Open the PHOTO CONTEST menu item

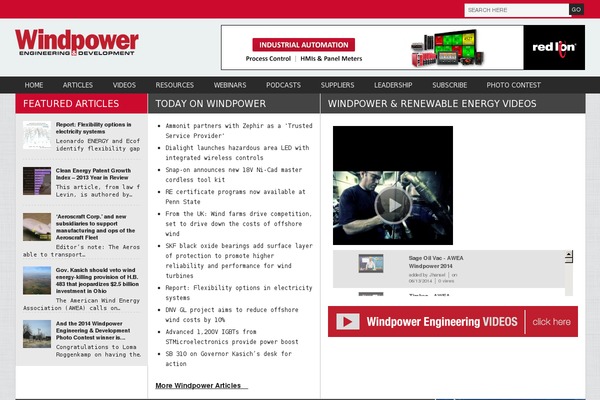click(514, 85)
